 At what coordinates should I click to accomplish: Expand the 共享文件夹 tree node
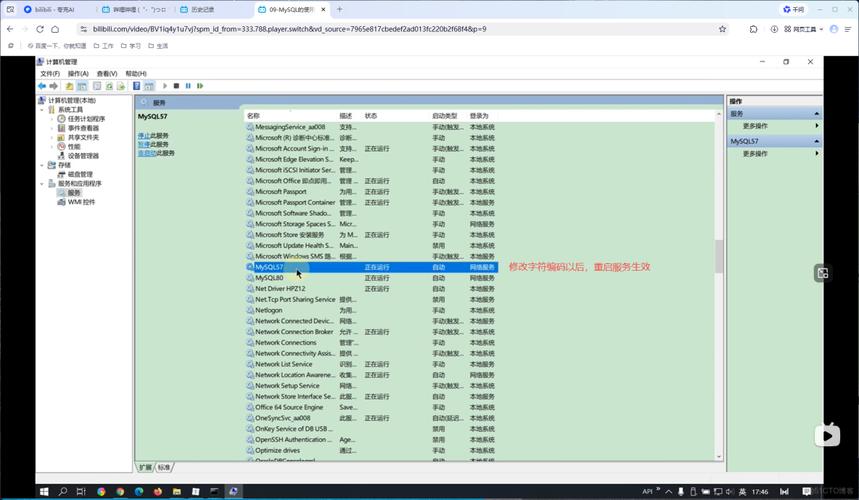(x=52, y=137)
